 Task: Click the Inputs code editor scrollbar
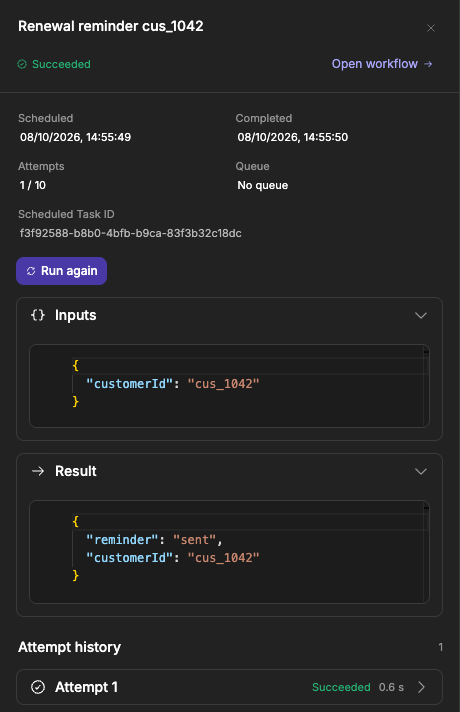[426, 386]
